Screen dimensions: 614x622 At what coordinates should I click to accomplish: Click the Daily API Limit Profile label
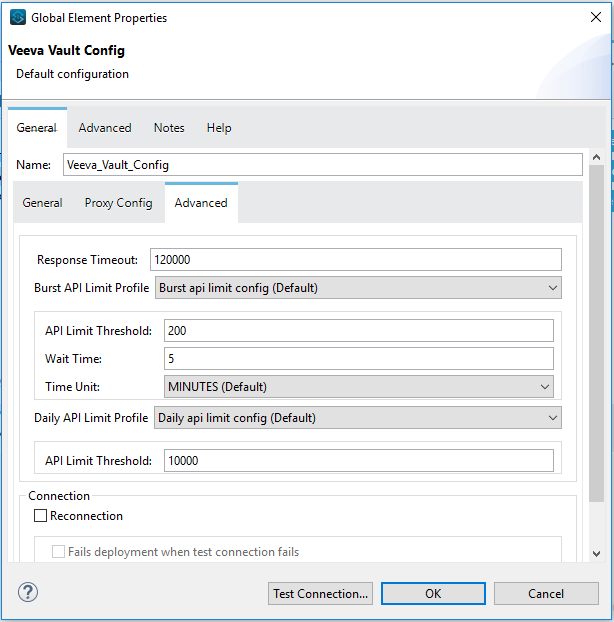pos(91,418)
